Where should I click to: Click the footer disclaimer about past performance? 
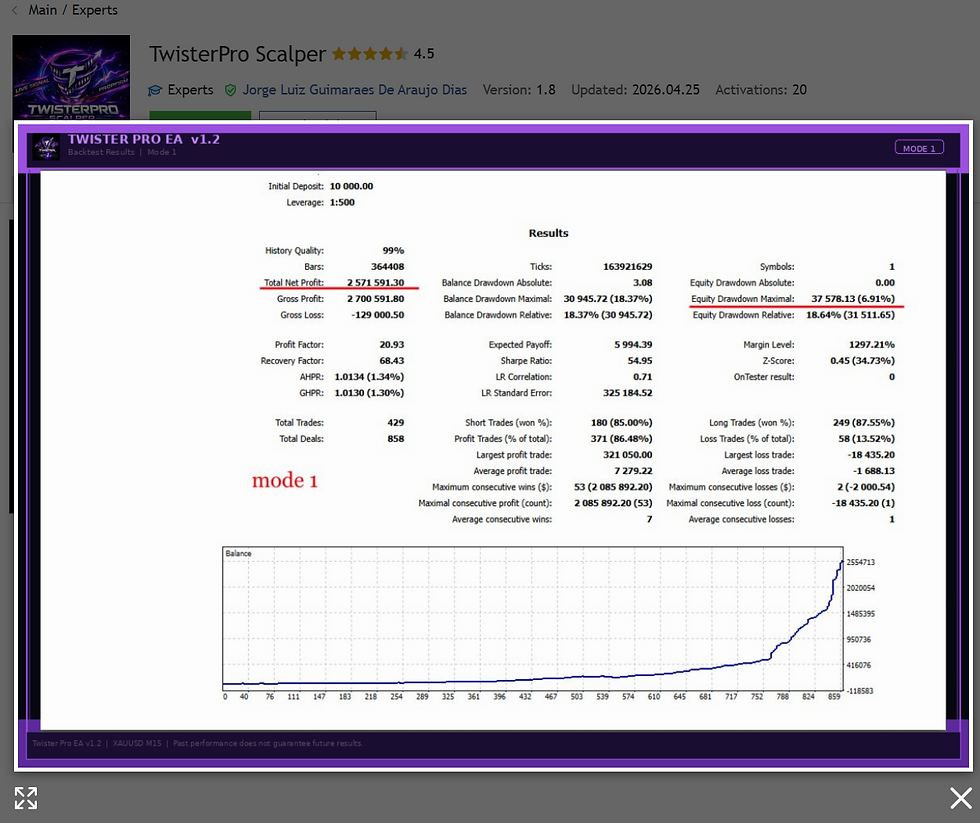click(268, 744)
